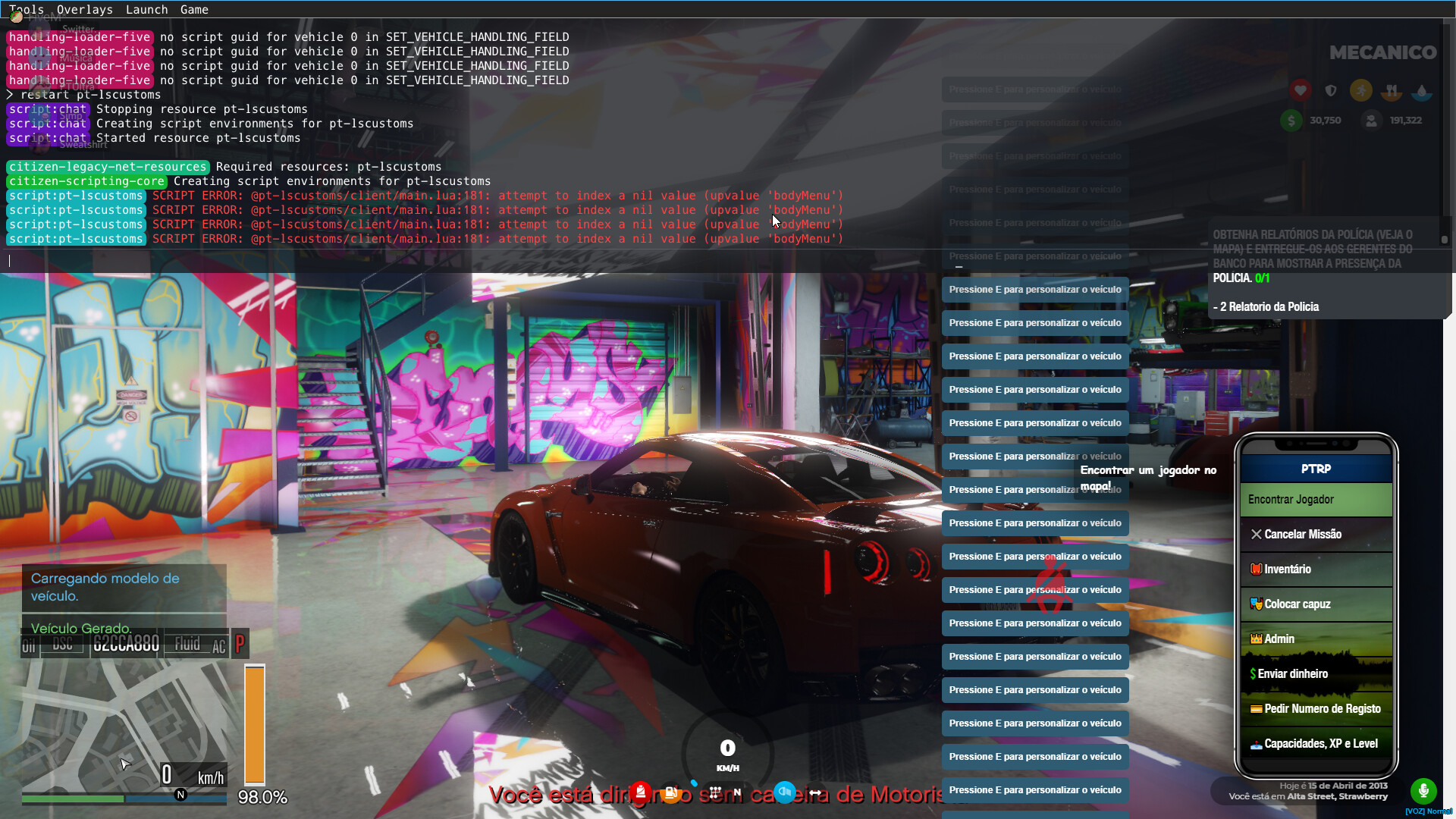Click the fork and knife hunger icon
1456x819 pixels.
pos(1391,91)
